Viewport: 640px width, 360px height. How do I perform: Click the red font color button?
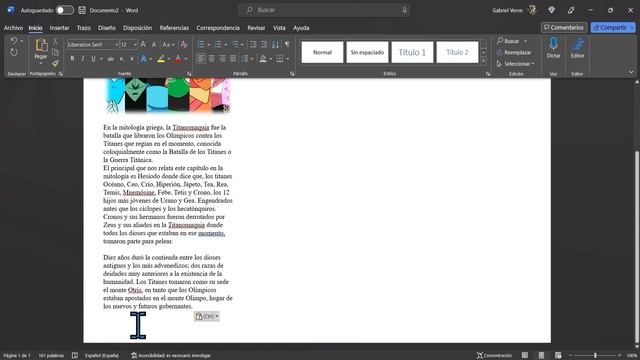pyautogui.click(x=178, y=59)
